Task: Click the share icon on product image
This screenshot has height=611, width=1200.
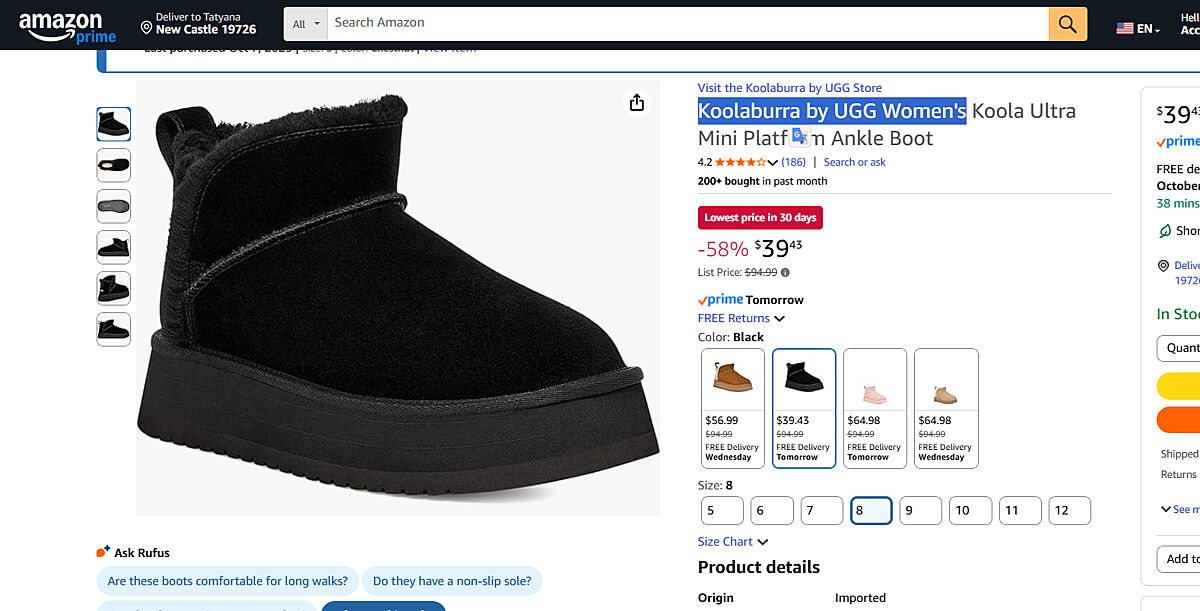Action: 637,103
